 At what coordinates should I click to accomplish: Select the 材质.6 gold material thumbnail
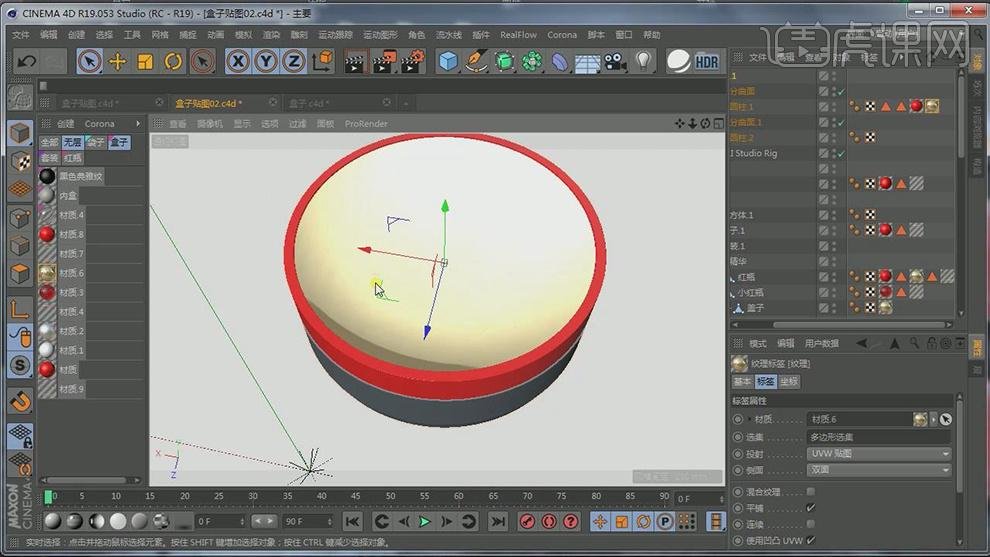pos(47,273)
